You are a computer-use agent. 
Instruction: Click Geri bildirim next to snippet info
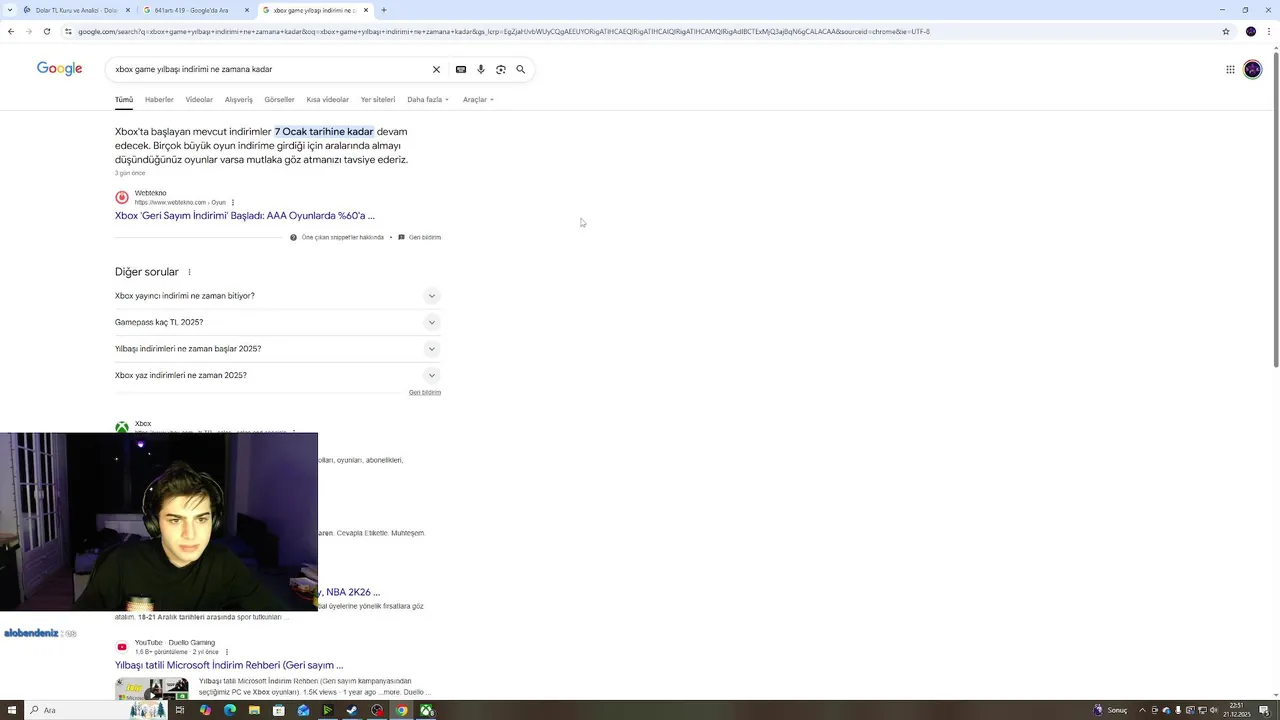(x=420, y=237)
